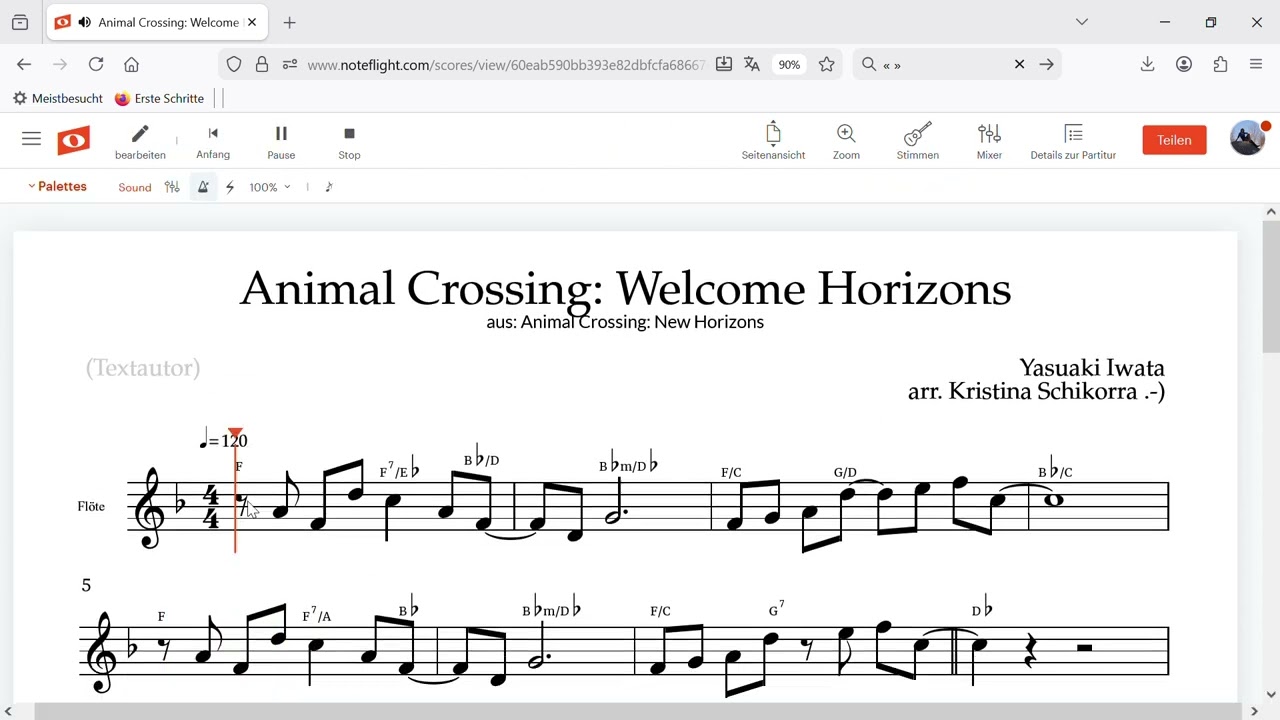This screenshot has height=720, width=1280.
Task: Open the sound mixer sliders icon
Action: click(172, 187)
